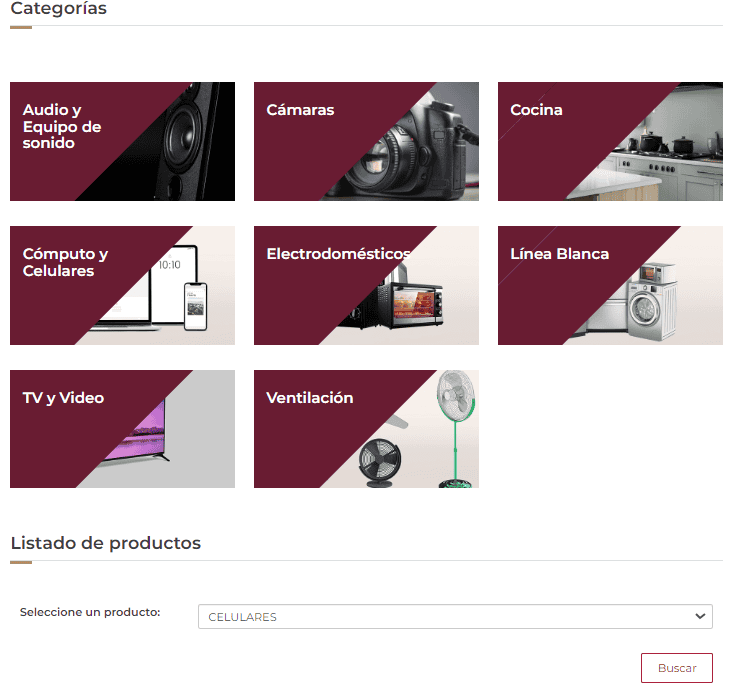Select the Cocina category tile
752x697 pixels.
coord(610,141)
